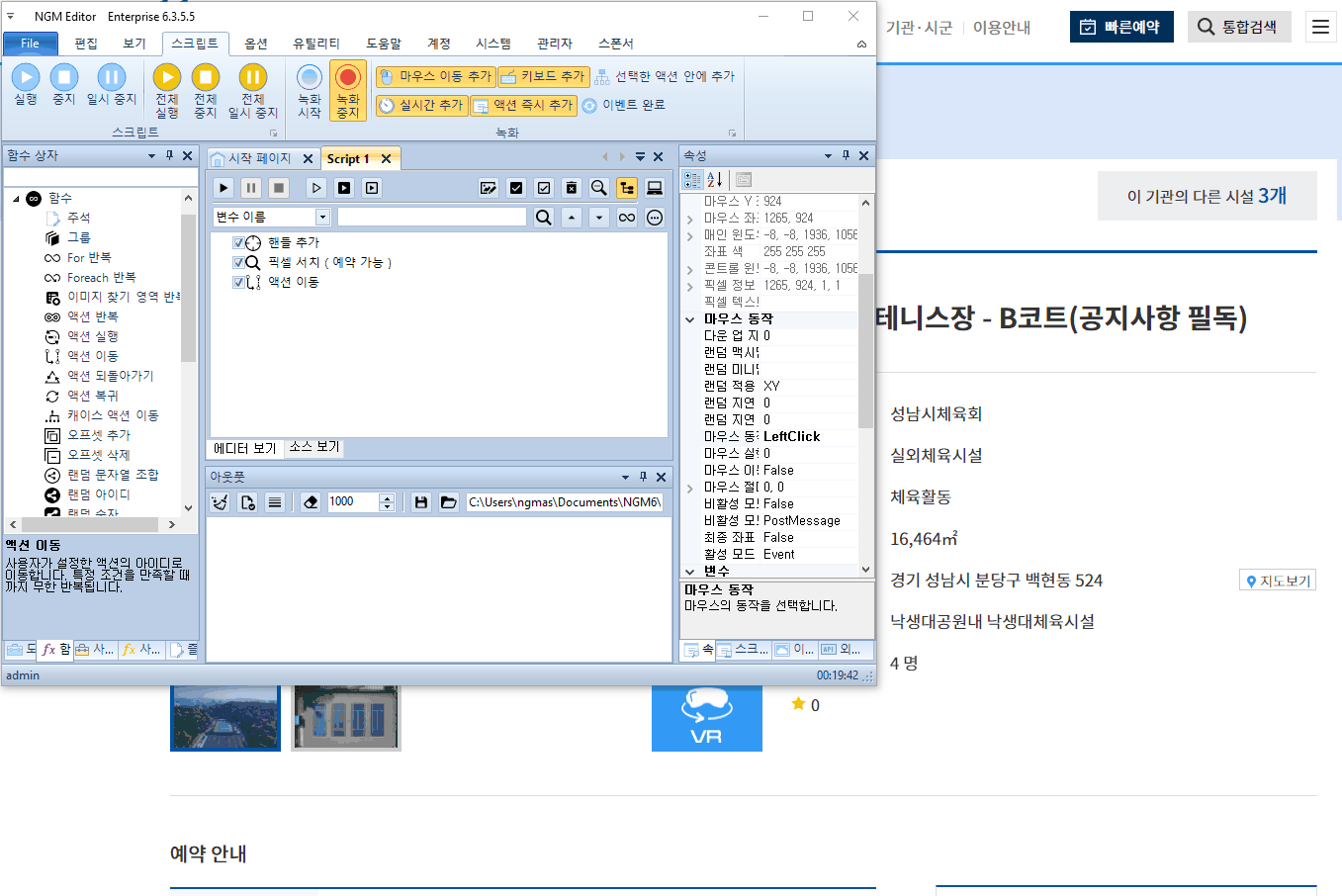
Task: Open the File menu
Action: point(31,44)
